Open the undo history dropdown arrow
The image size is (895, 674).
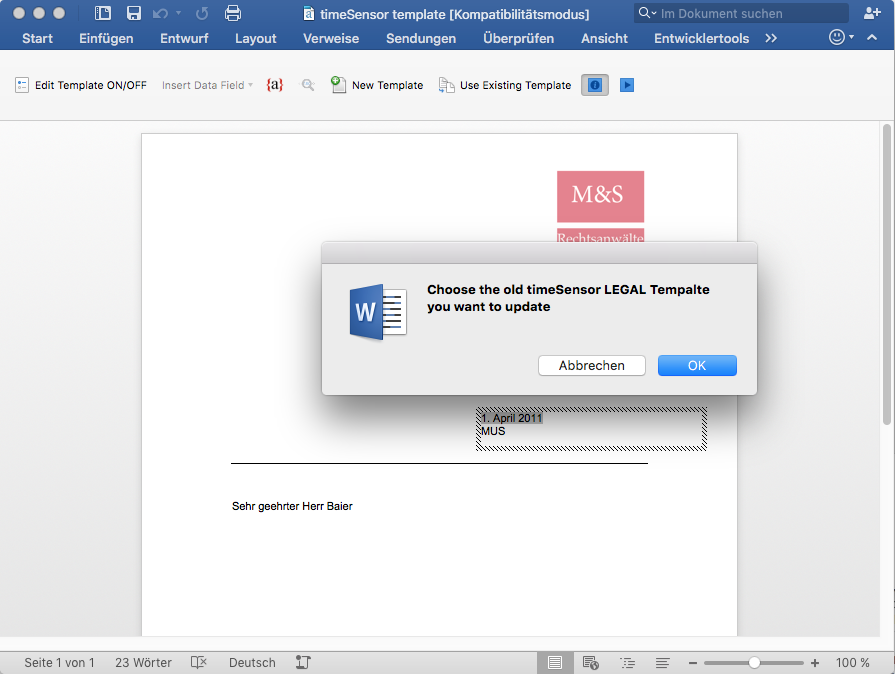point(179,13)
